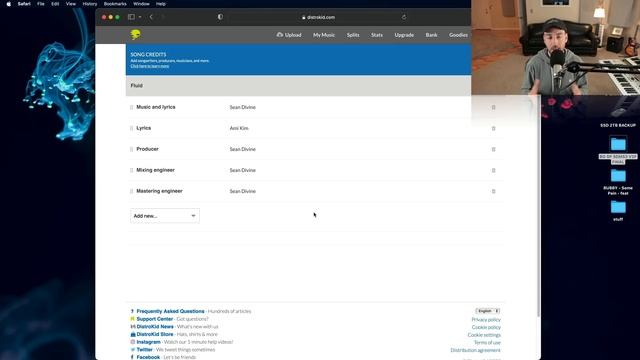Open DistroKid Store link
640x360 pixels.
click(x=155, y=334)
